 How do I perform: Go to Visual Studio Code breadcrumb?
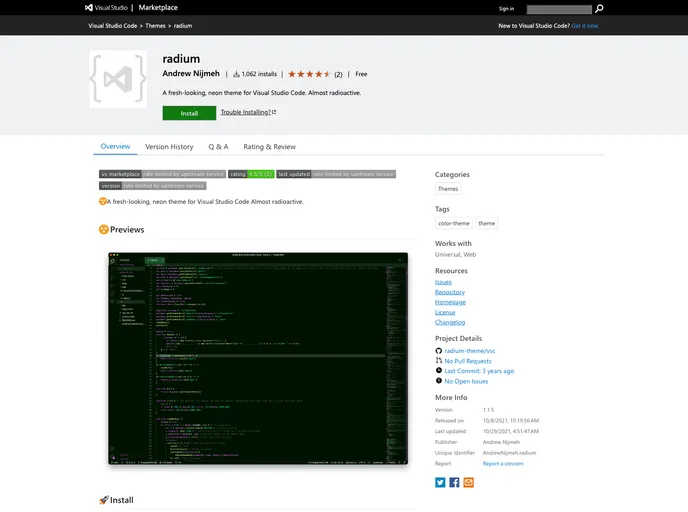(113, 25)
